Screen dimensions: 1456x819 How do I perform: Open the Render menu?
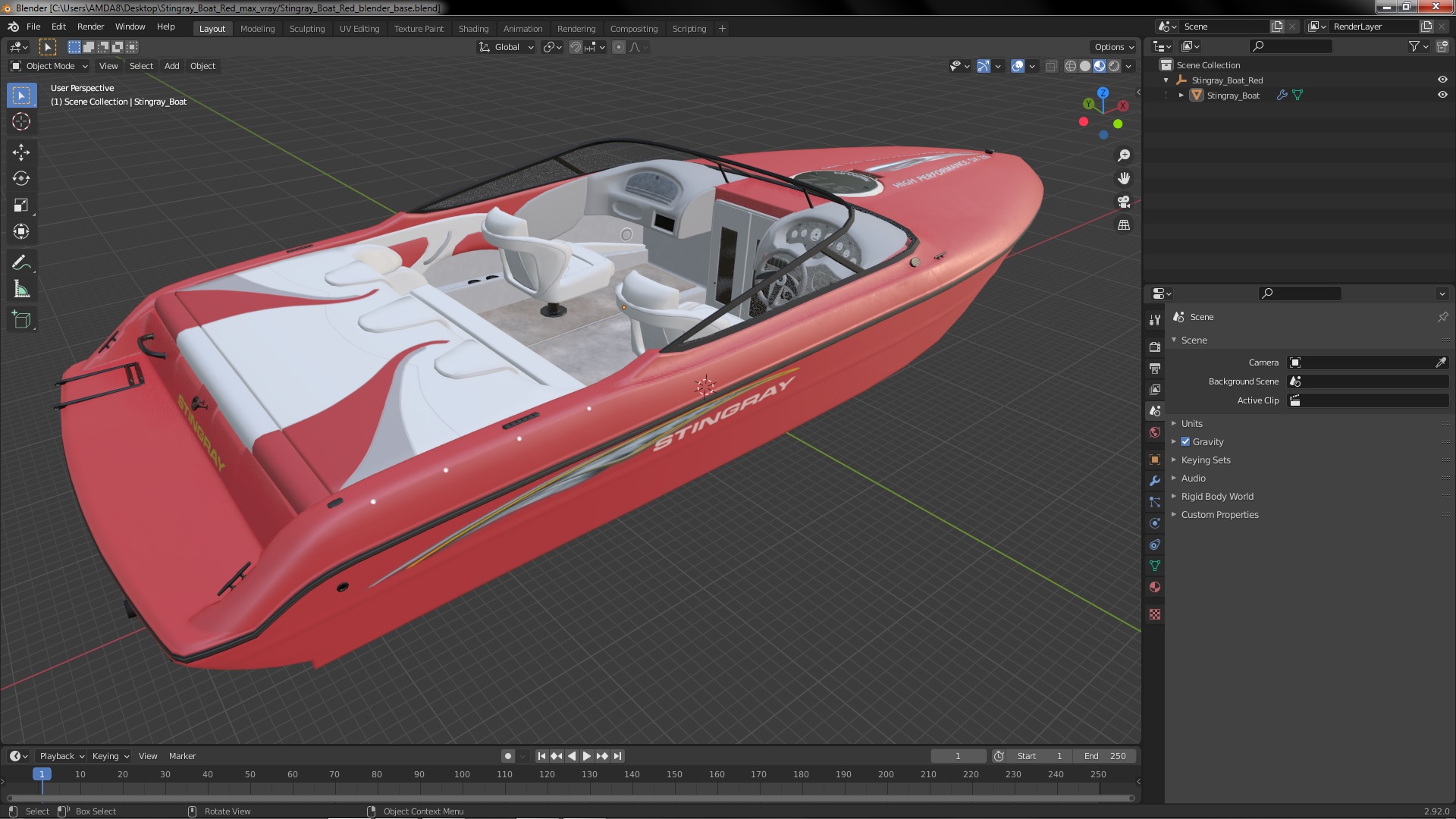click(x=90, y=27)
